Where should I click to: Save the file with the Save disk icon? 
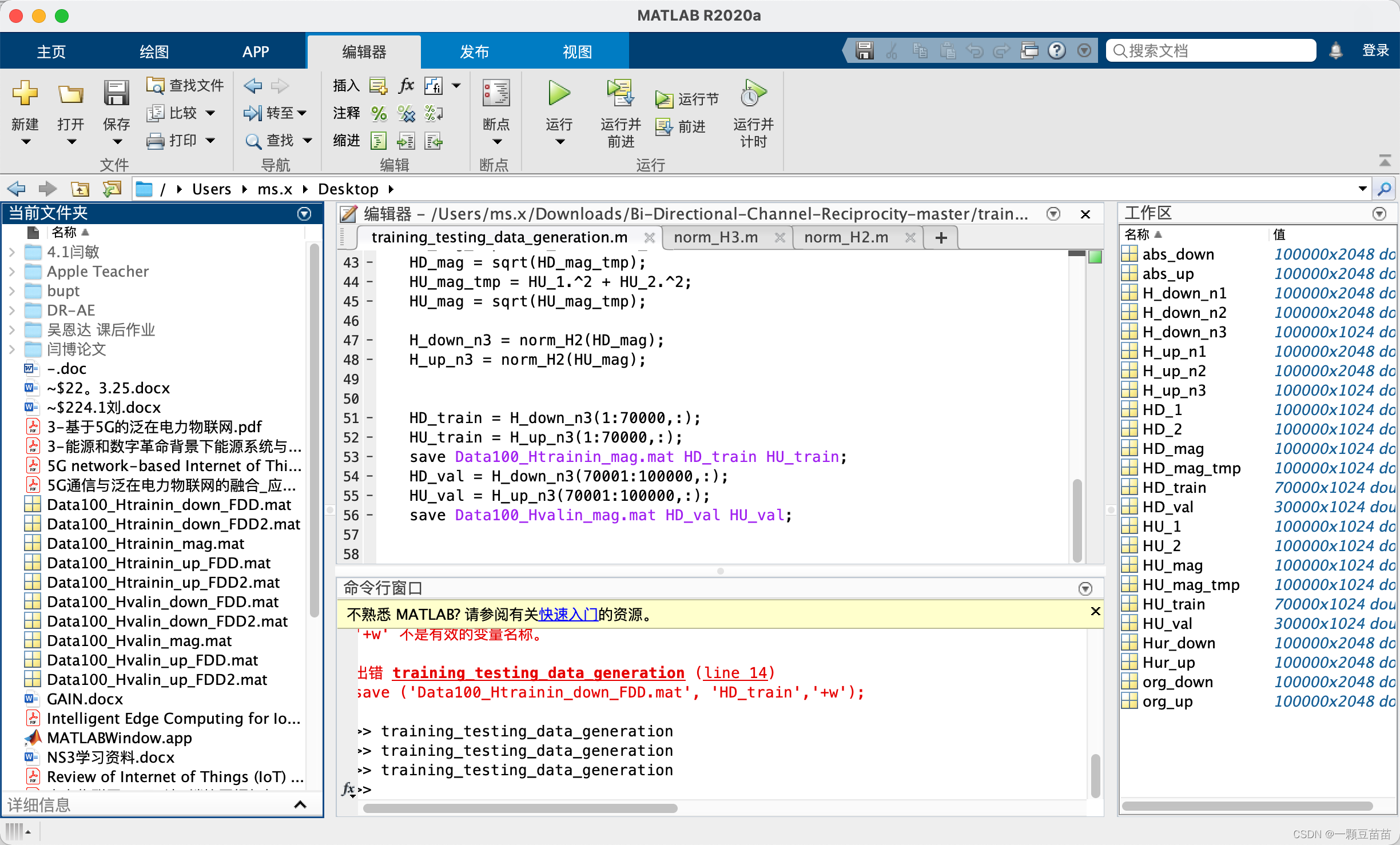tap(116, 93)
